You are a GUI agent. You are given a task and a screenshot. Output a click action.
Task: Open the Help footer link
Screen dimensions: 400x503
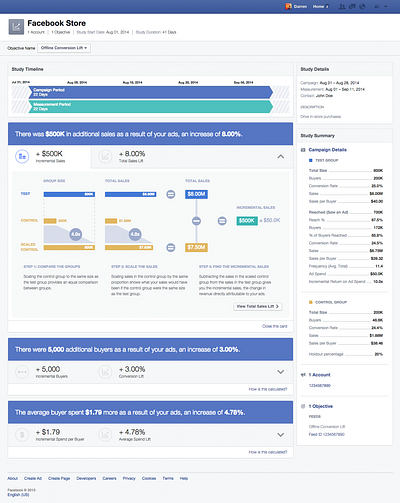(184, 478)
